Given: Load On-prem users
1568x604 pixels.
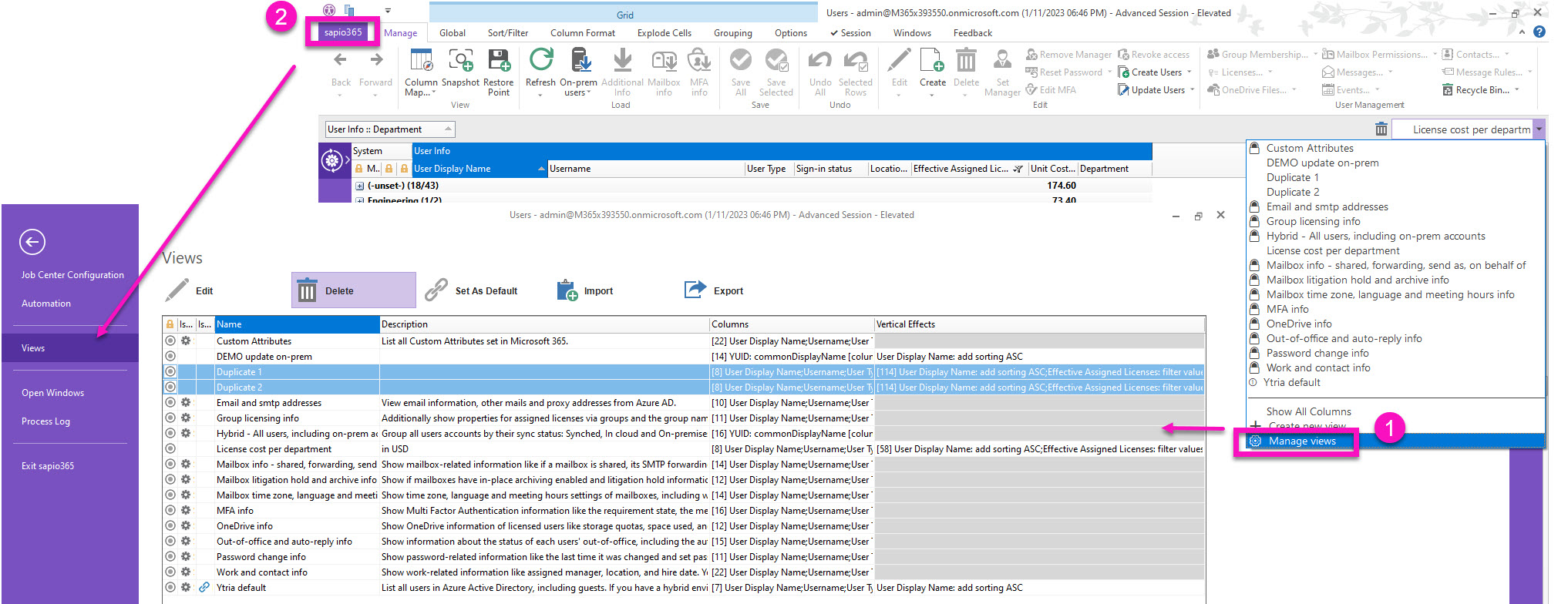Looking at the screenshot, I should 579,62.
